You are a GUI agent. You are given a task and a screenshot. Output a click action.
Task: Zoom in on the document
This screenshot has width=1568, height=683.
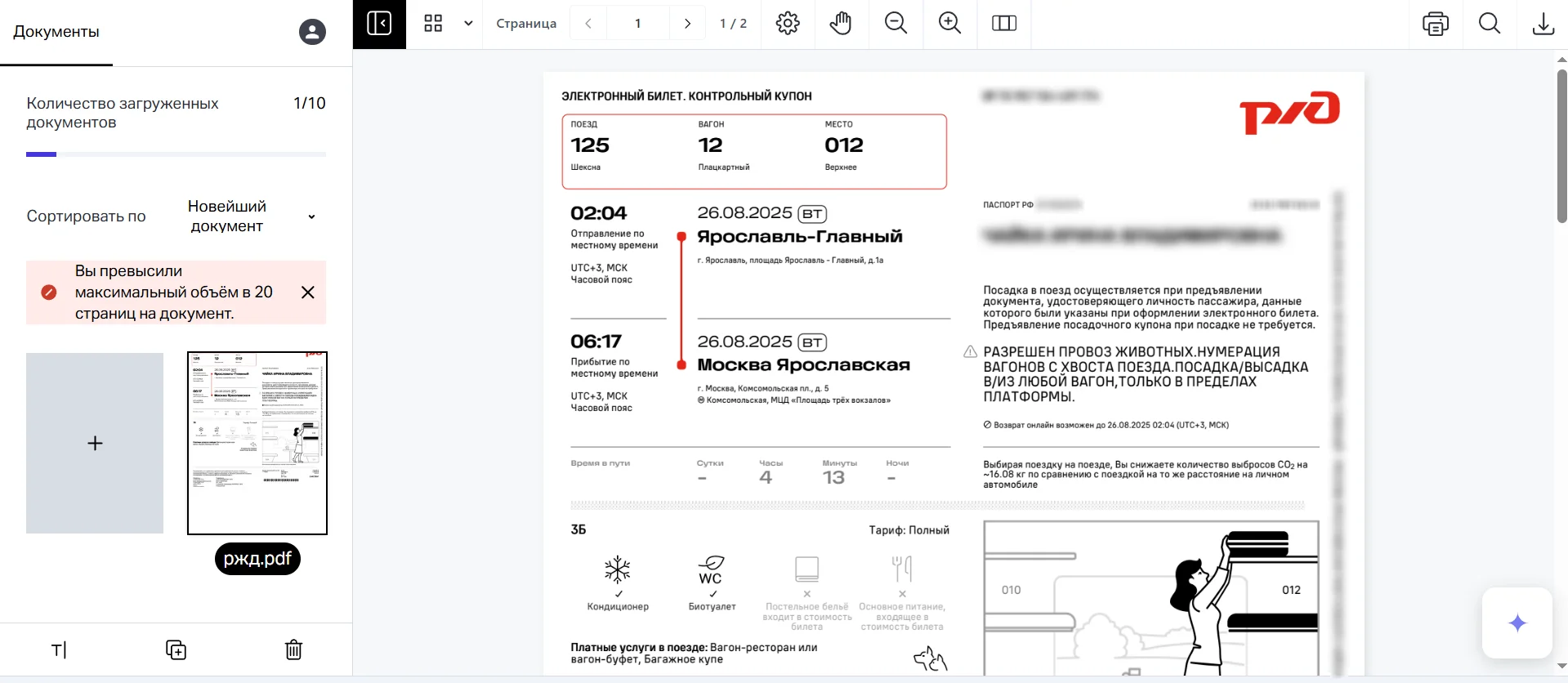point(949,24)
